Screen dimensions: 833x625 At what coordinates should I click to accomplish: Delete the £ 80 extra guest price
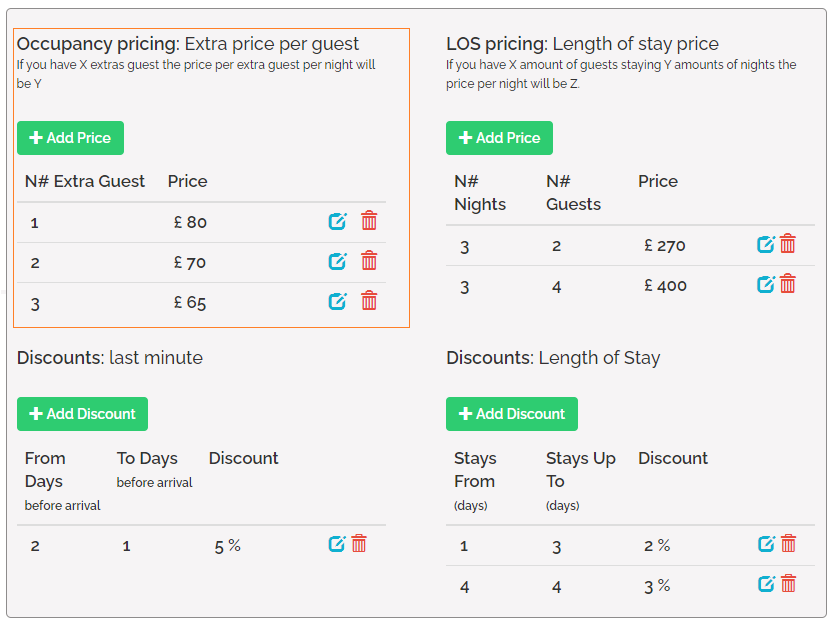369,221
